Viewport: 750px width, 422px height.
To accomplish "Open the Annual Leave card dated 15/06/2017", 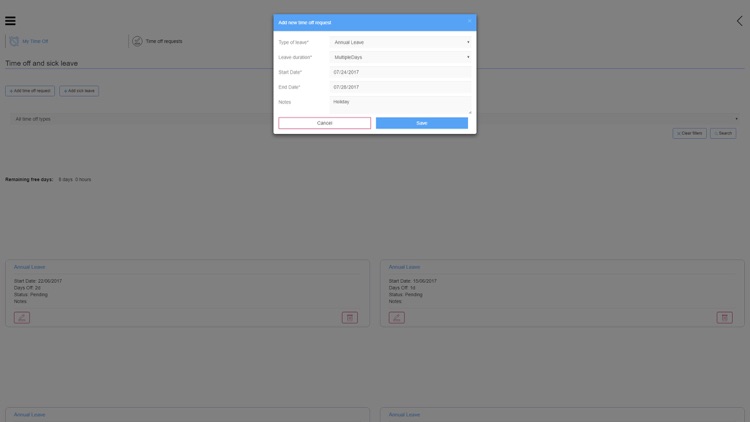I will point(562,293).
